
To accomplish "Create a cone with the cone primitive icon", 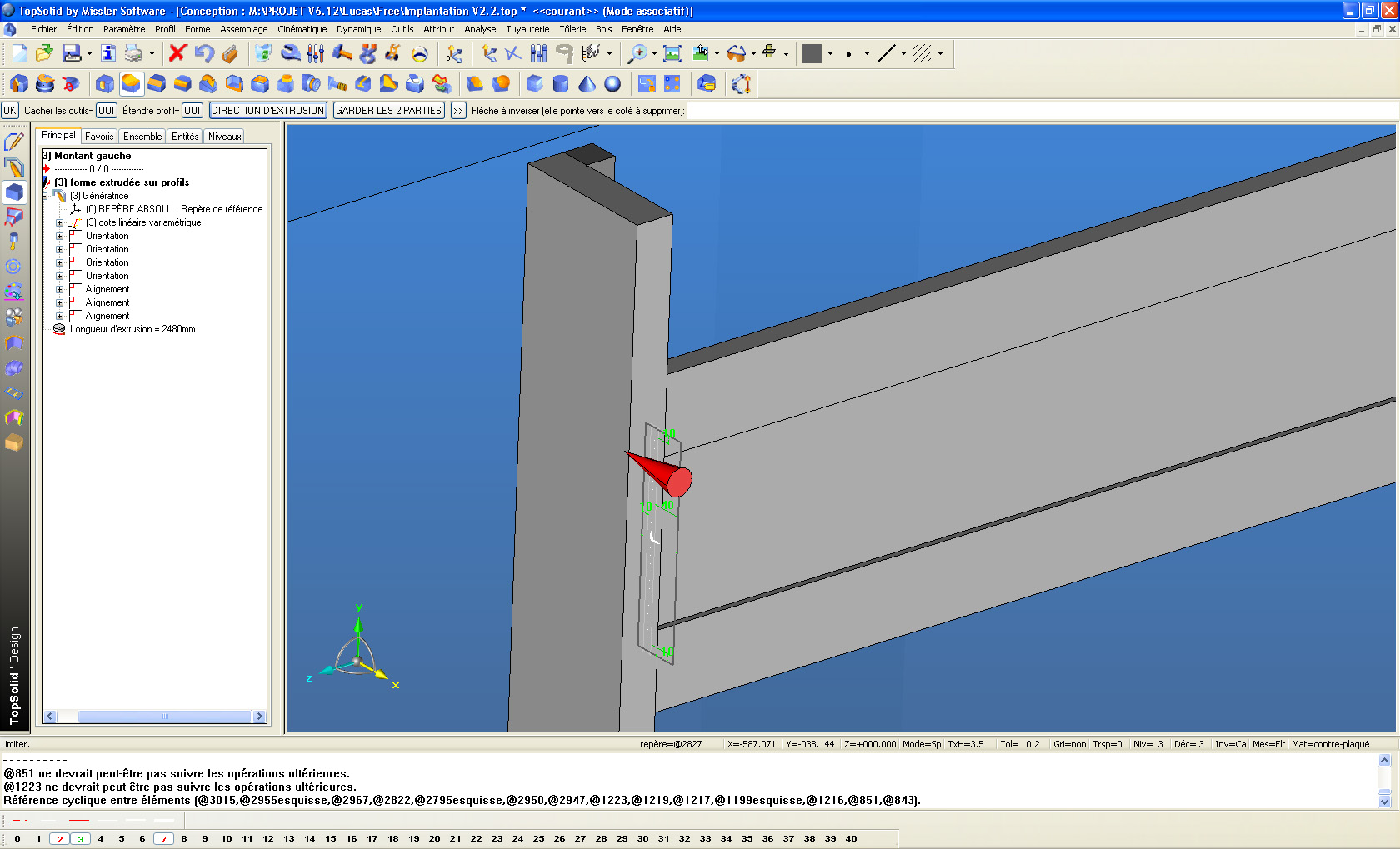I will point(587,83).
